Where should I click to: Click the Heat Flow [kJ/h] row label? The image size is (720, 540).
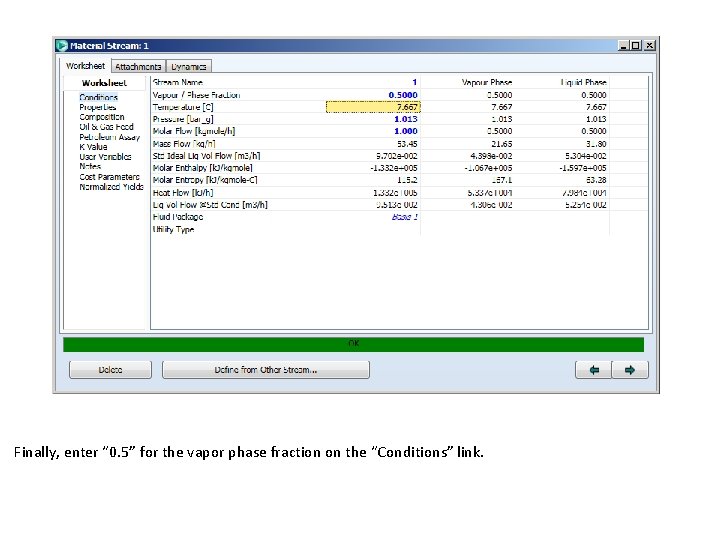(x=183, y=193)
